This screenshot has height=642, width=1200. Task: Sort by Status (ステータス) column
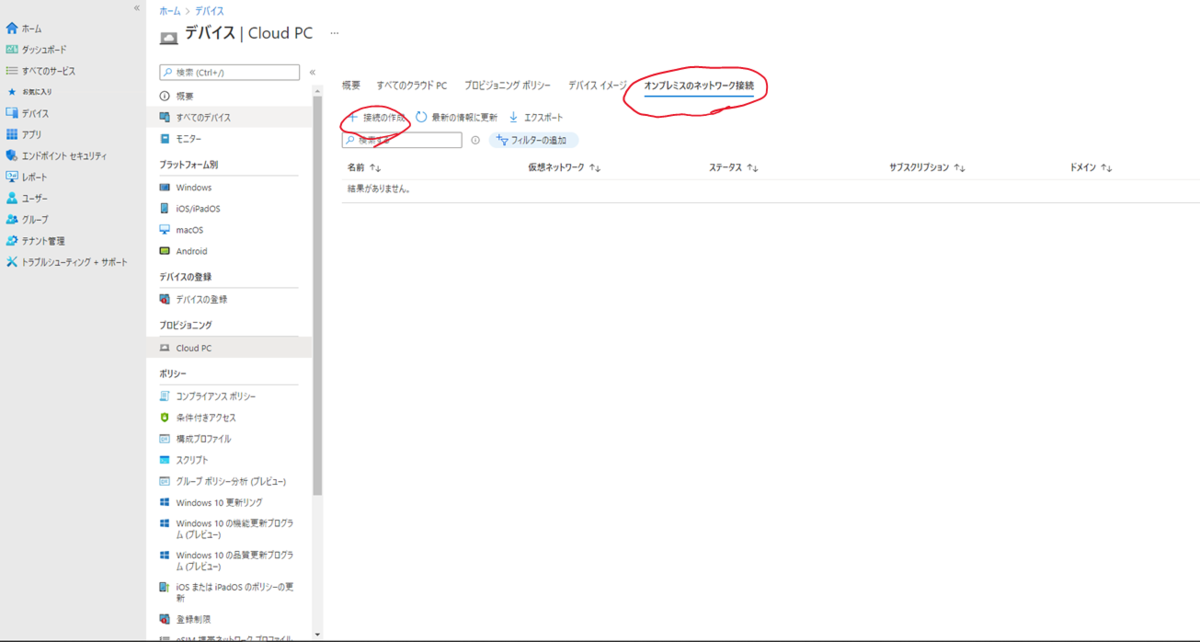pyautogui.click(x=752, y=168)
